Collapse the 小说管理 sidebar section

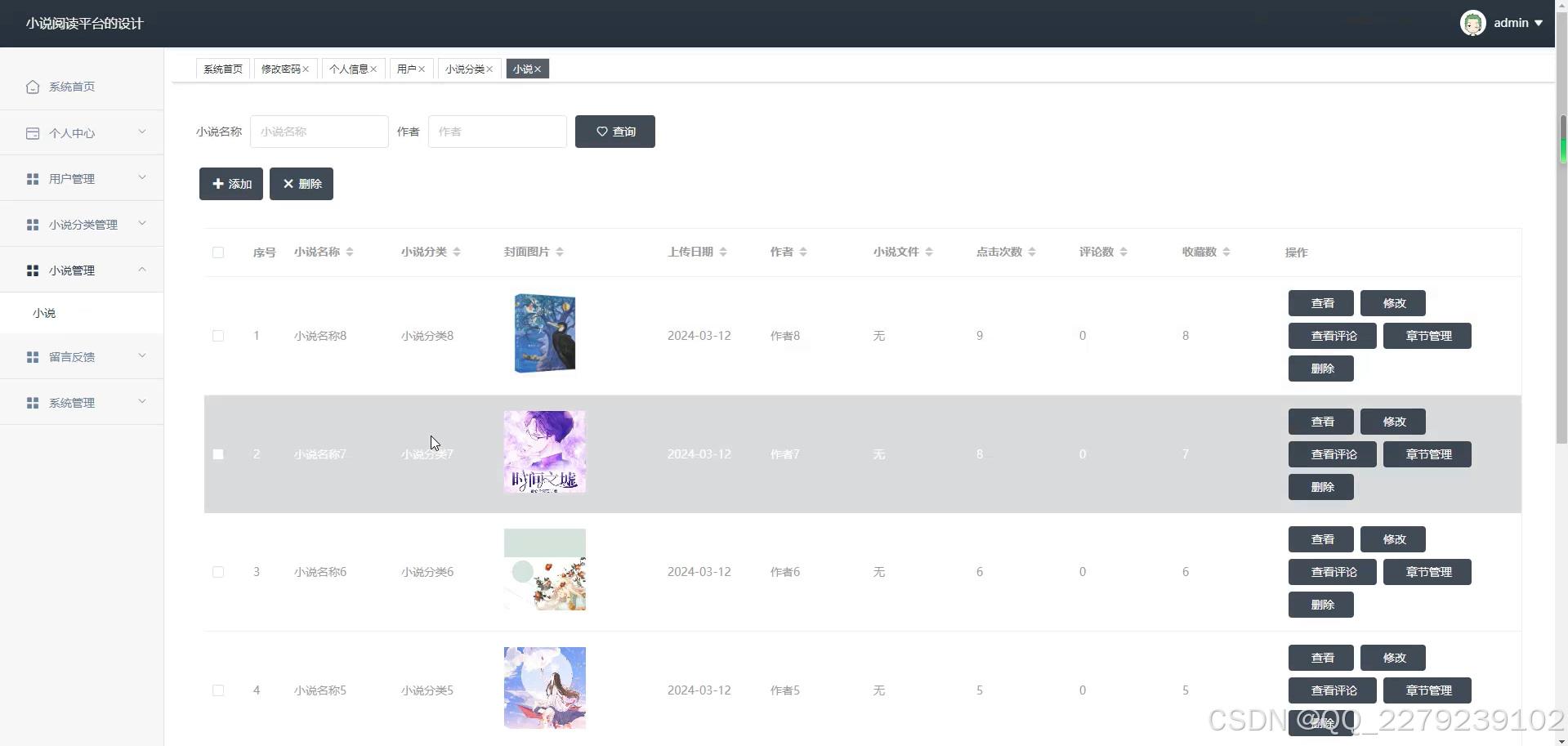pyautogui.click(x=141, y=270)
